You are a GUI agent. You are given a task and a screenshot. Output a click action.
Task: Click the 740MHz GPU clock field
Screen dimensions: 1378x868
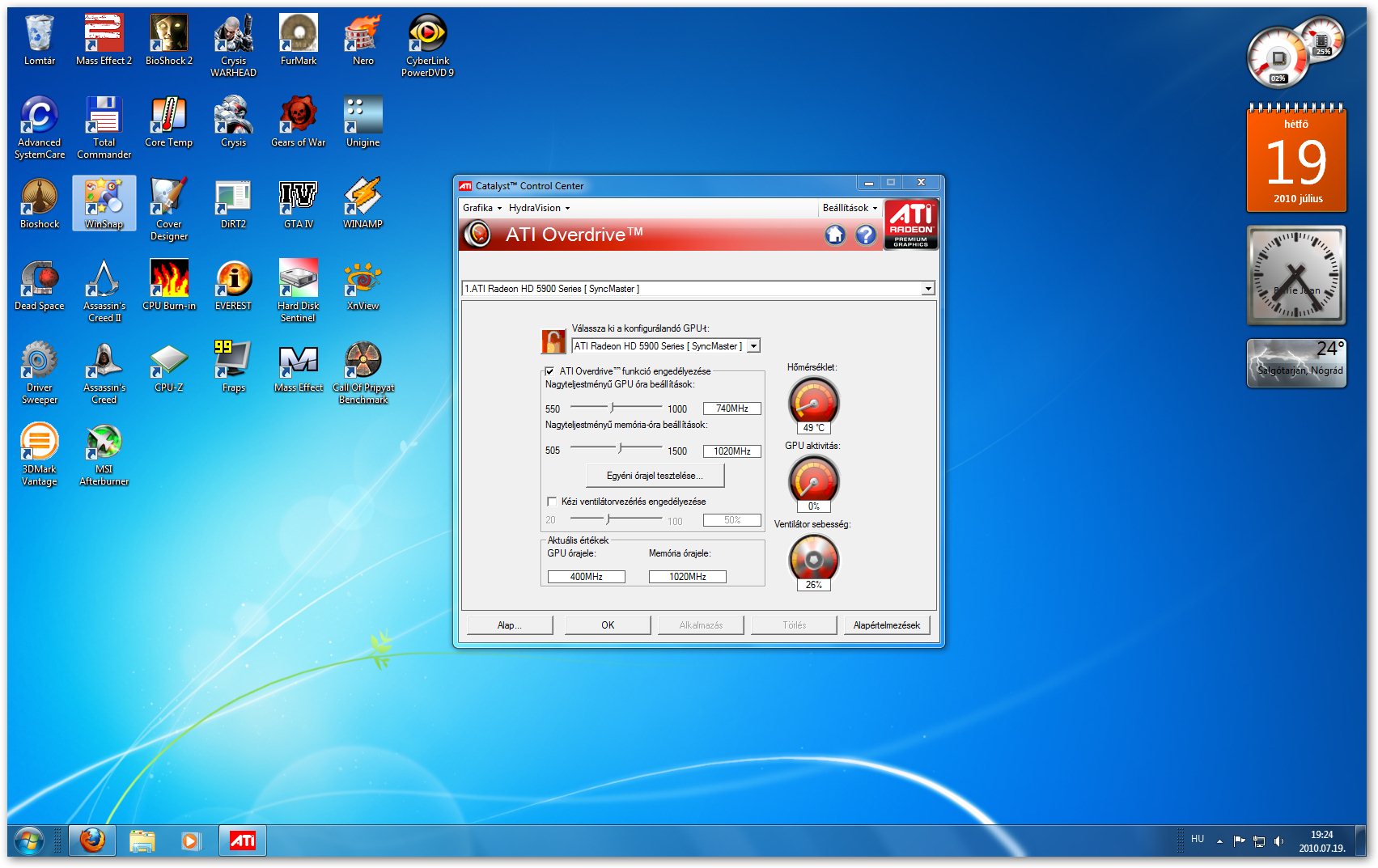pyautogui.click(x=731, y=409)
